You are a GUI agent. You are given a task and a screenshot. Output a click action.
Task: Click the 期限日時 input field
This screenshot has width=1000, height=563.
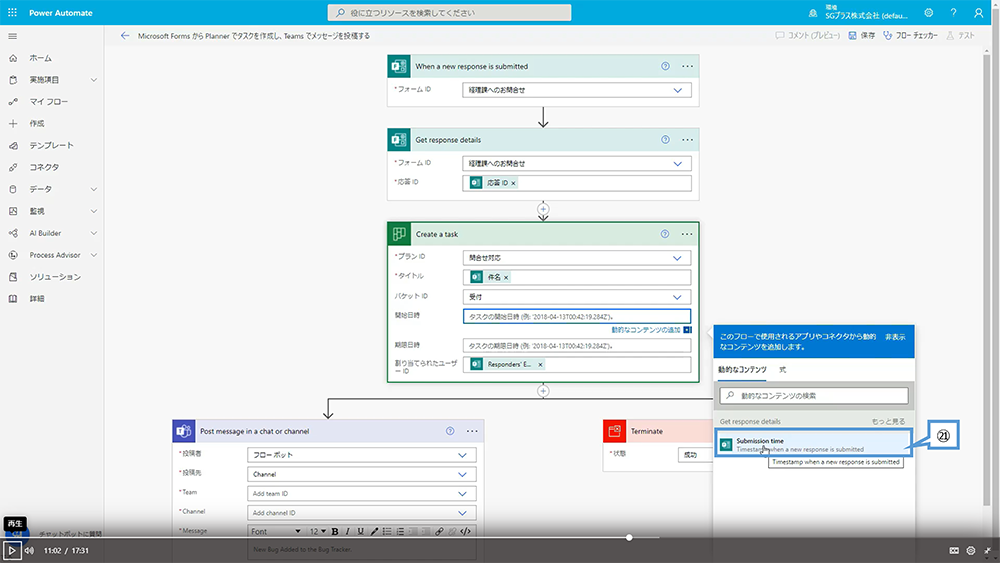577,346
